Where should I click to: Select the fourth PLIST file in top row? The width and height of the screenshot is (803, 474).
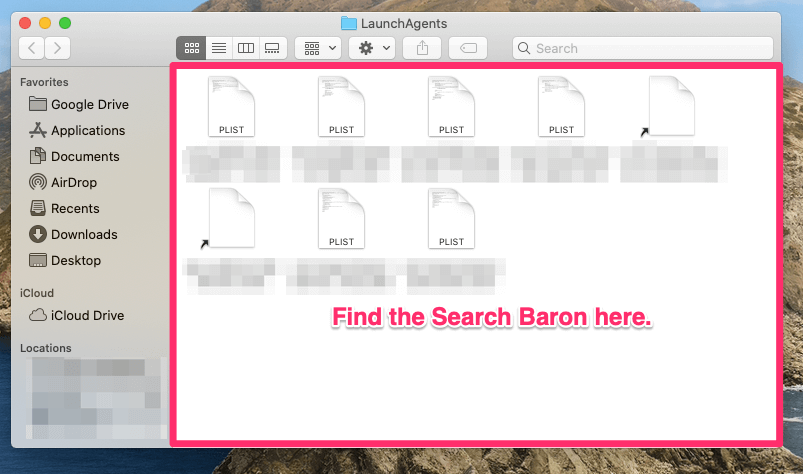coord(561,106)
